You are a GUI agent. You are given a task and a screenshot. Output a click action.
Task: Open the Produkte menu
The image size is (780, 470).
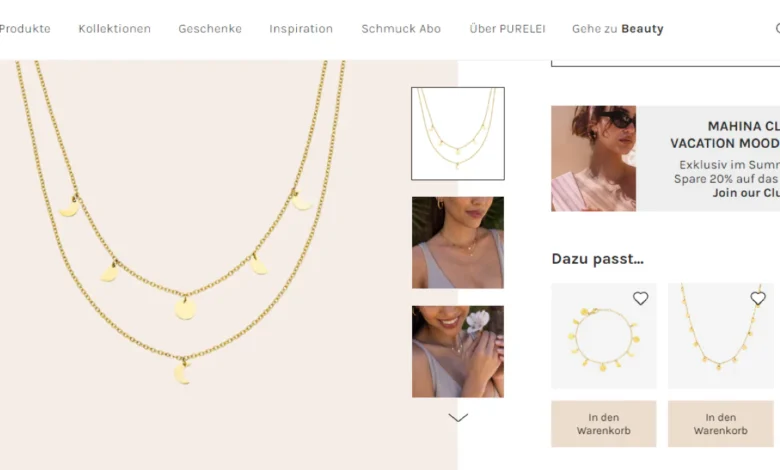coord(25,29)
